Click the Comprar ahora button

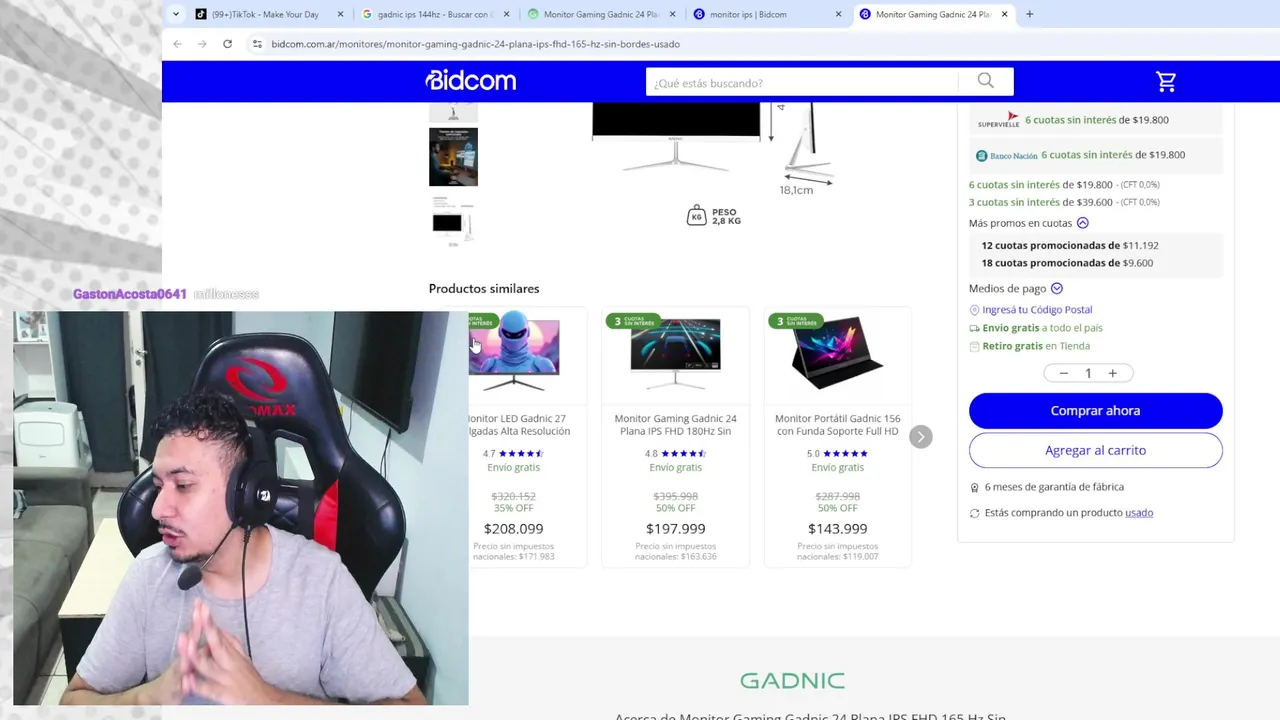1095,411
